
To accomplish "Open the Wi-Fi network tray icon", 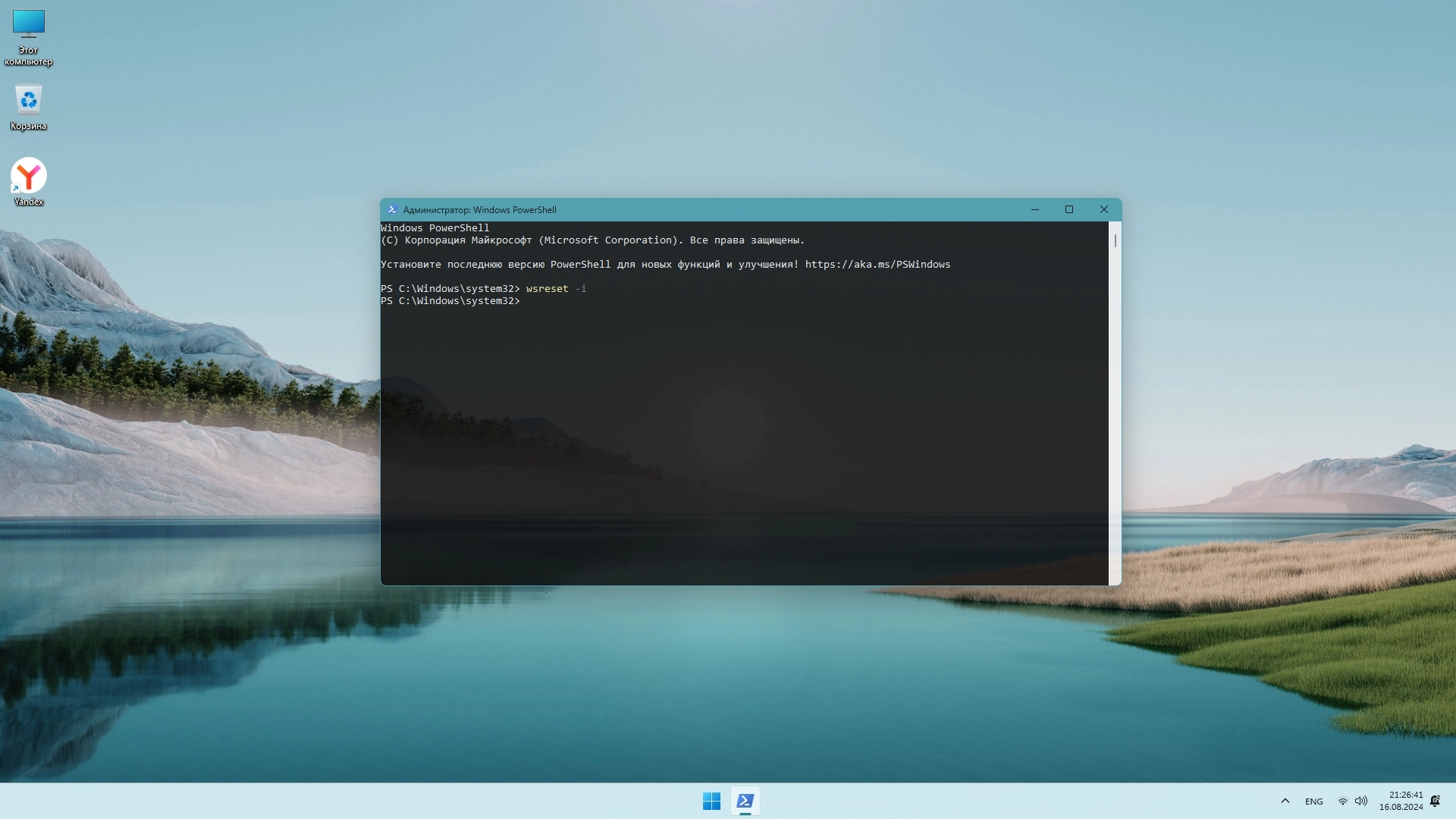I will pyautogui.click(x=1342, y=802).
